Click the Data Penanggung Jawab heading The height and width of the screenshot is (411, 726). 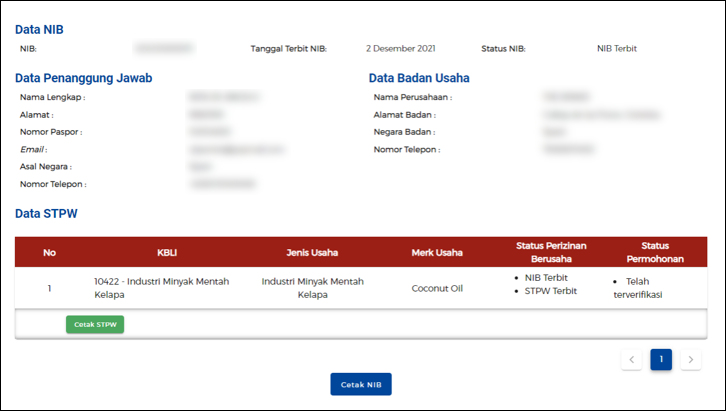click(83, 78)
